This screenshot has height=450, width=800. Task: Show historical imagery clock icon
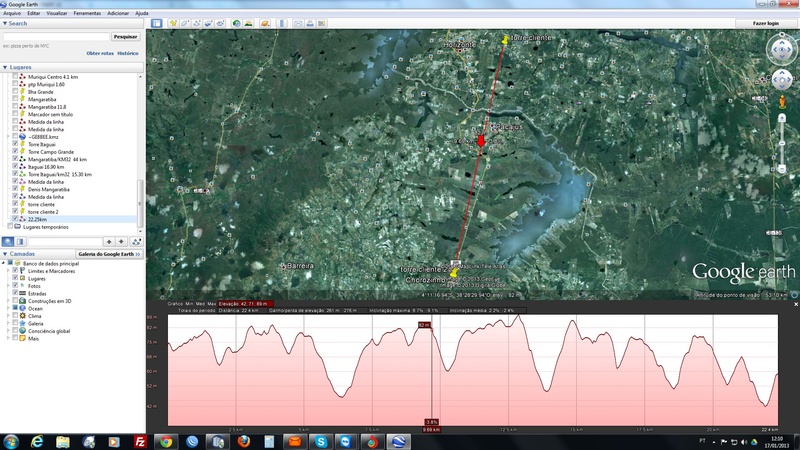[x=236, y=23]
